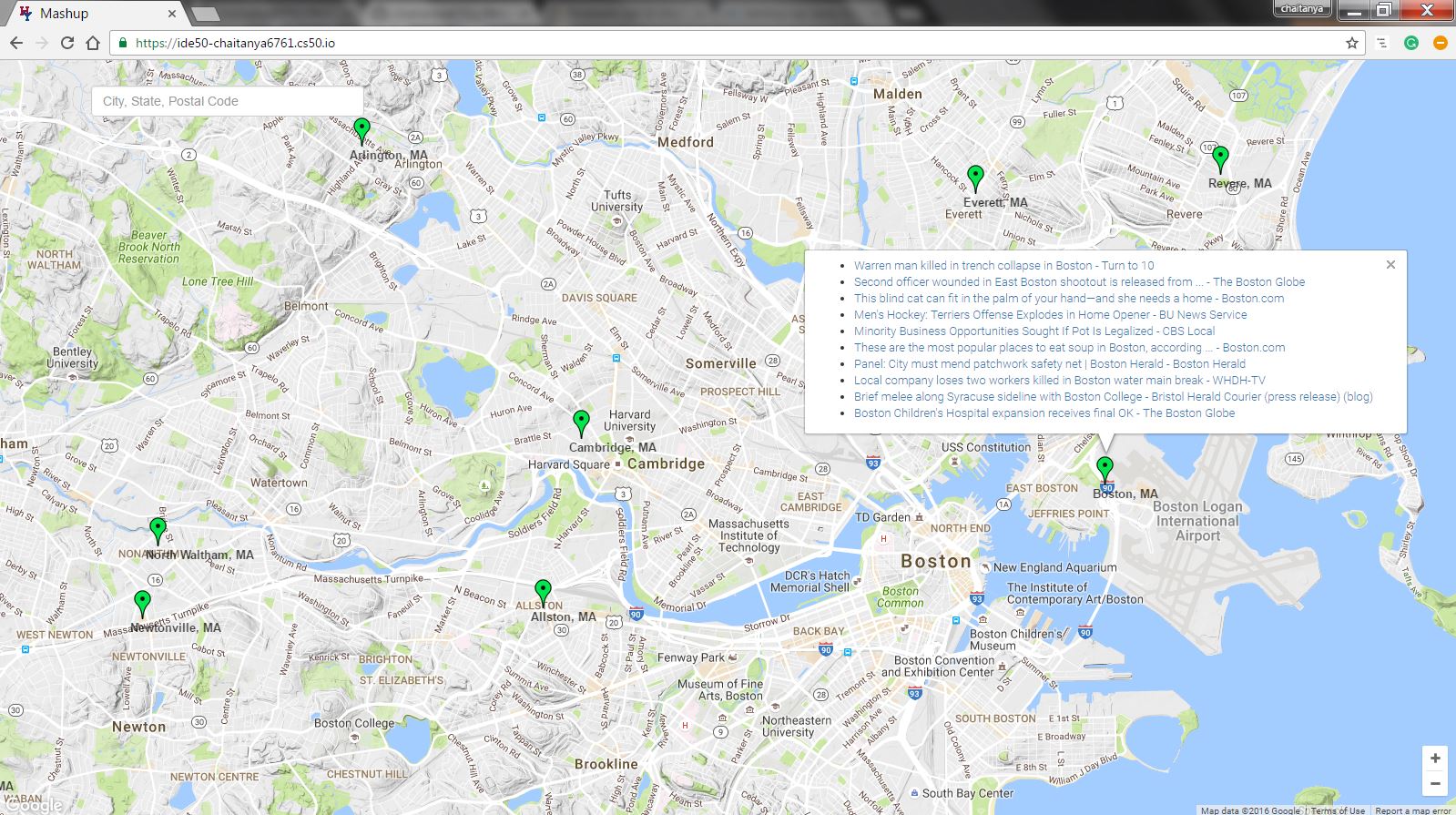
Task: Open 'Warren man killed in trench collapse' article
Action: tap(1003, 266)
